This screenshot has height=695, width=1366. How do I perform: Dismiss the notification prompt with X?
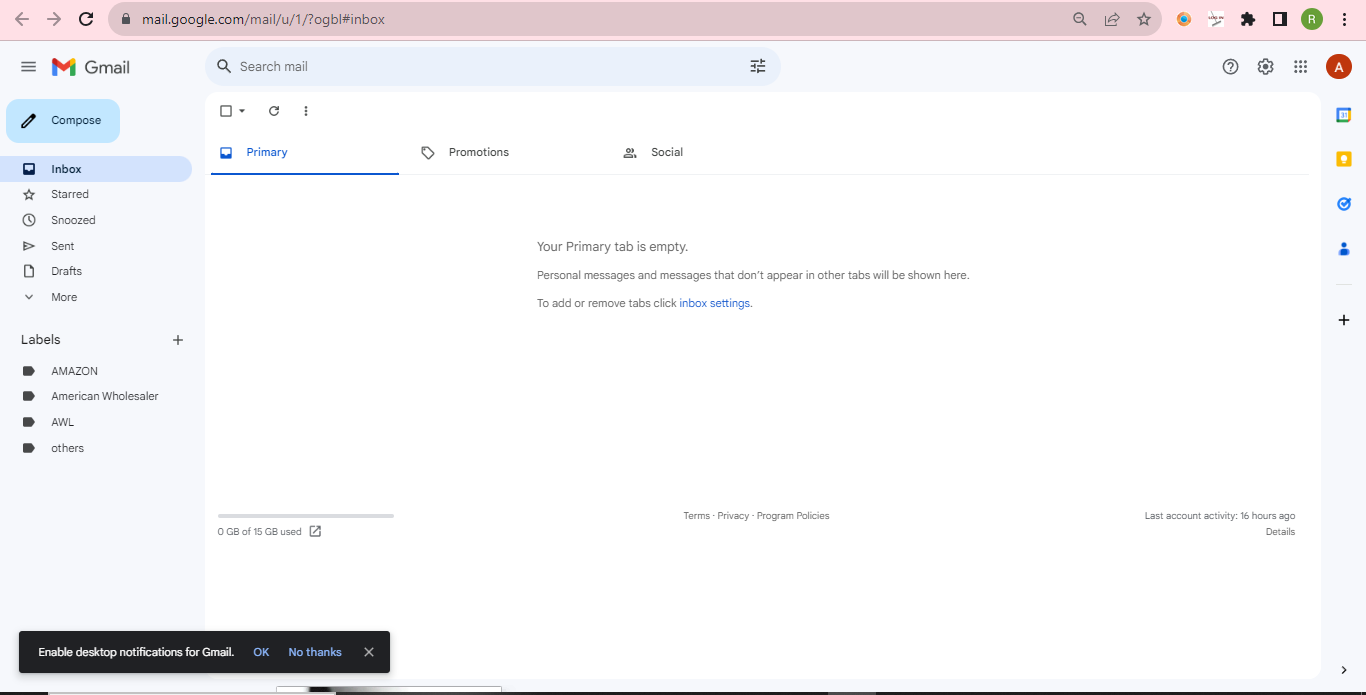[369, 652]
